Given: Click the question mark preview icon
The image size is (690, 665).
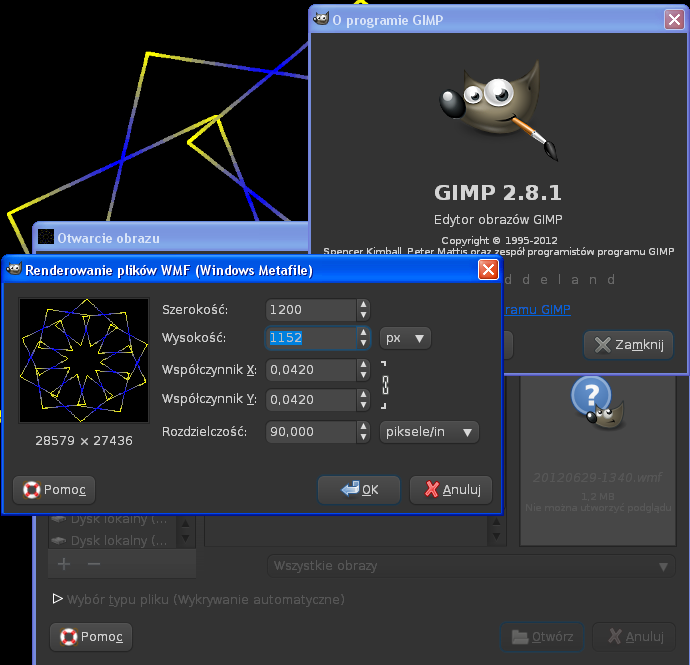Looking at the screenshot, I should 598,404.
